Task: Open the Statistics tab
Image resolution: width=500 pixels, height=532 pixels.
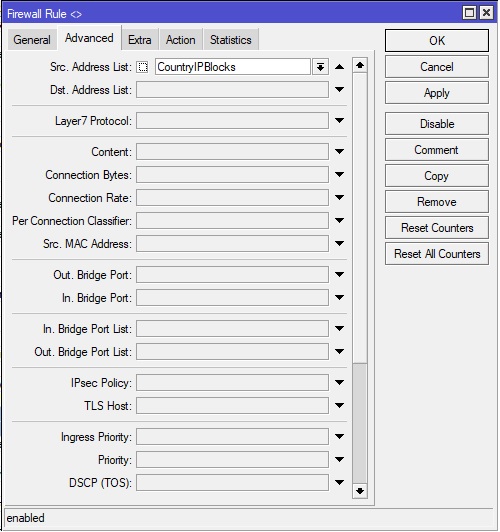Action: coord(231,40)
